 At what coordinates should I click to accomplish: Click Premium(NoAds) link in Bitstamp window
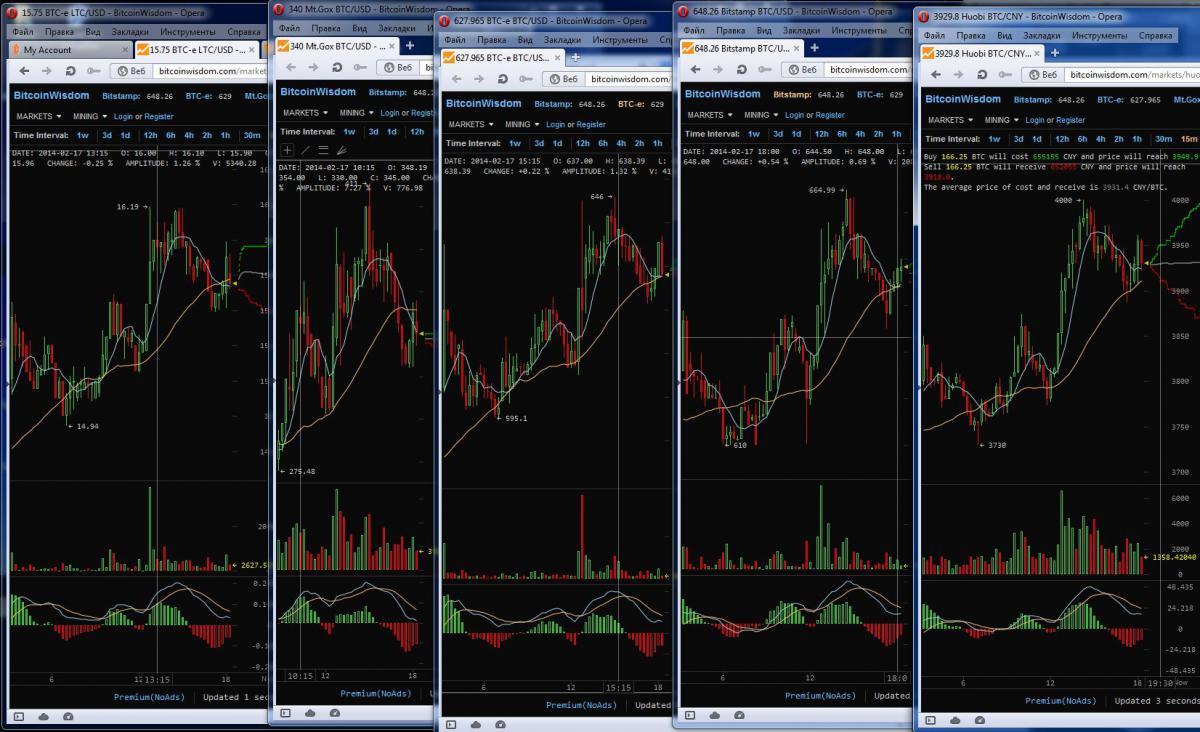point(821,696)
